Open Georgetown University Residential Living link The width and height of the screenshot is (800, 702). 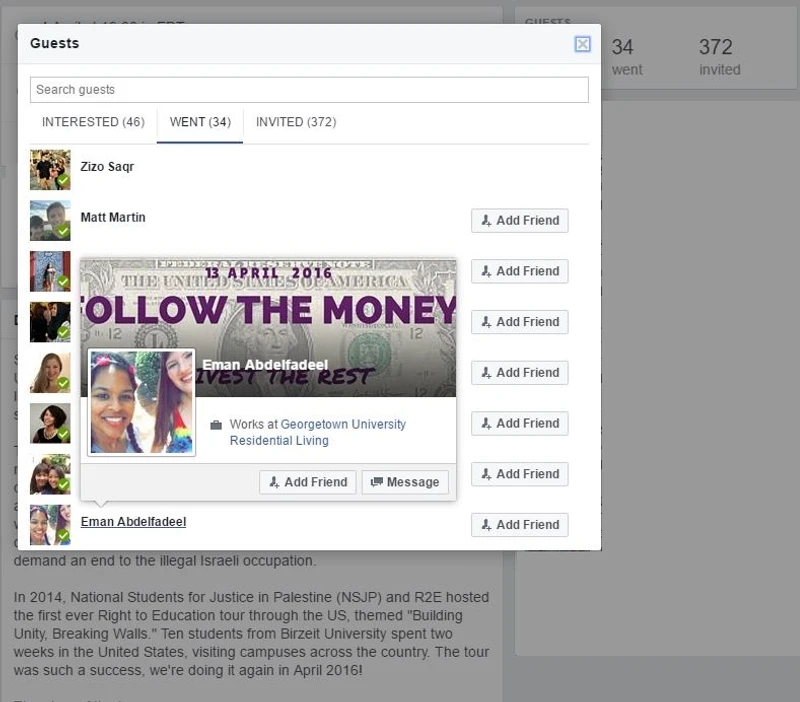click(318, 432)
